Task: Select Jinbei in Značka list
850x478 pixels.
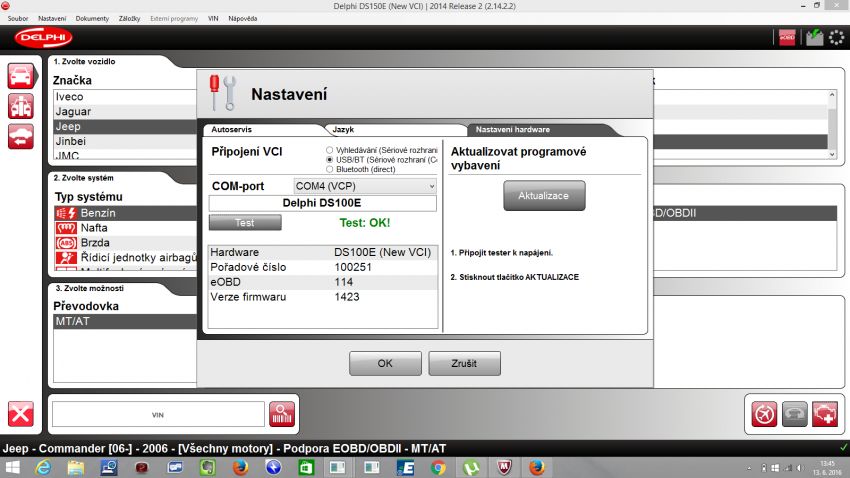Action: (x=125, y=141)
